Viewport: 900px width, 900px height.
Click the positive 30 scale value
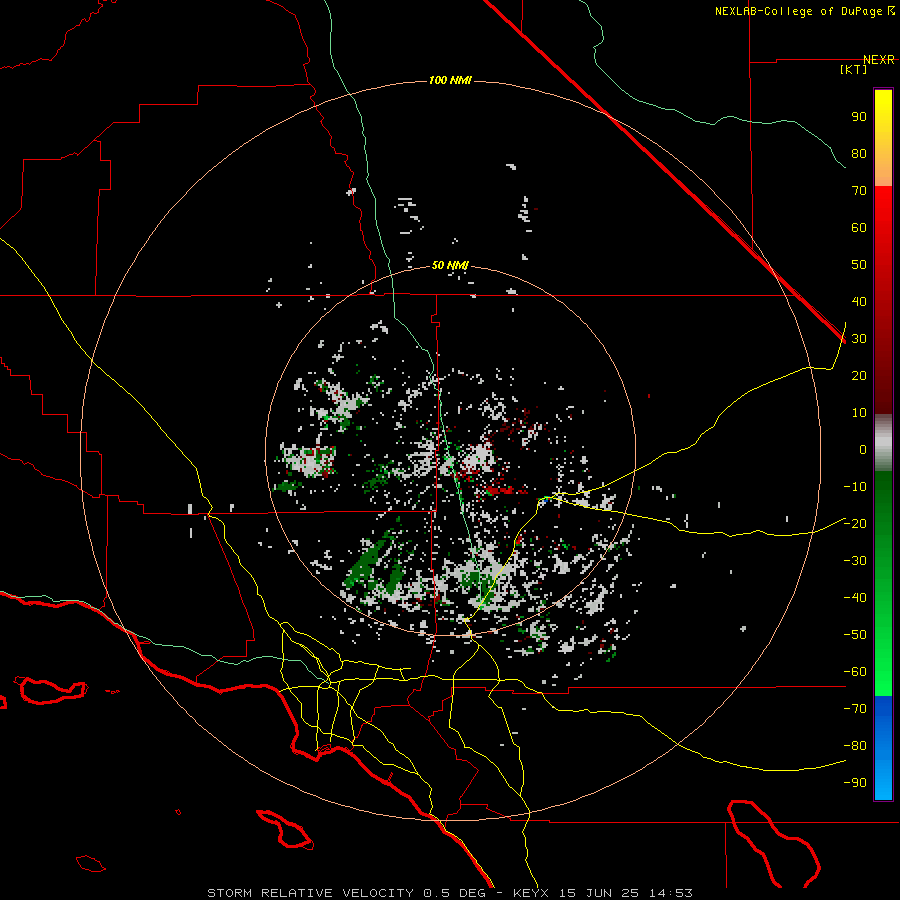pyautogui.click(x=859, y=339)
